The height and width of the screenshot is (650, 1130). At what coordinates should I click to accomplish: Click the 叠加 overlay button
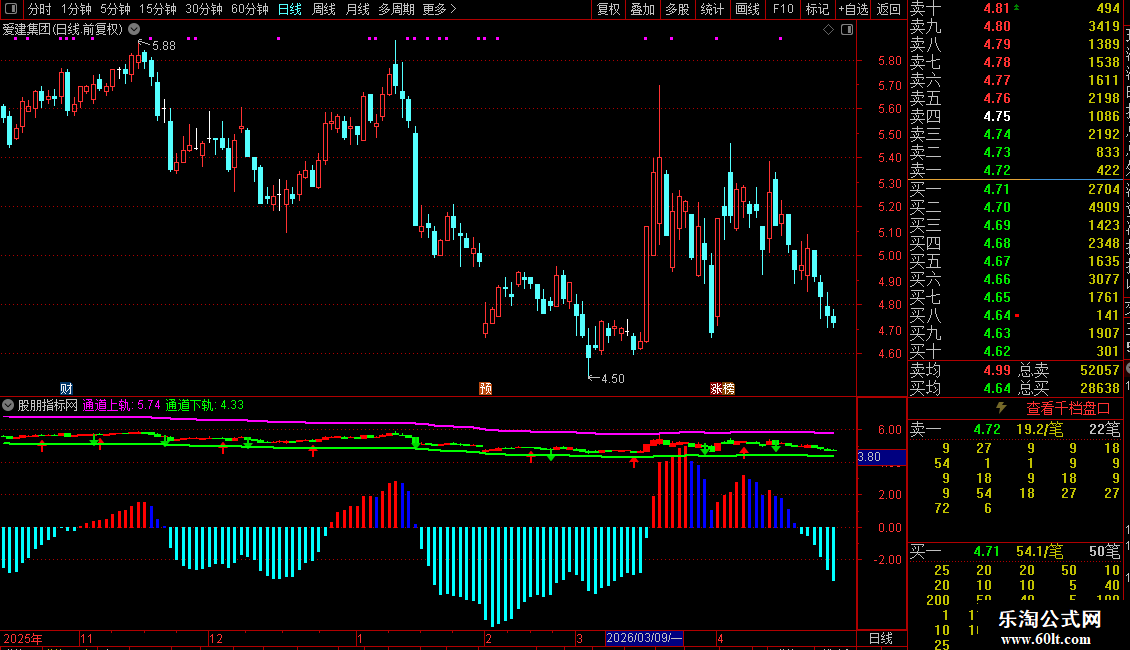click(x=642, y=9)
